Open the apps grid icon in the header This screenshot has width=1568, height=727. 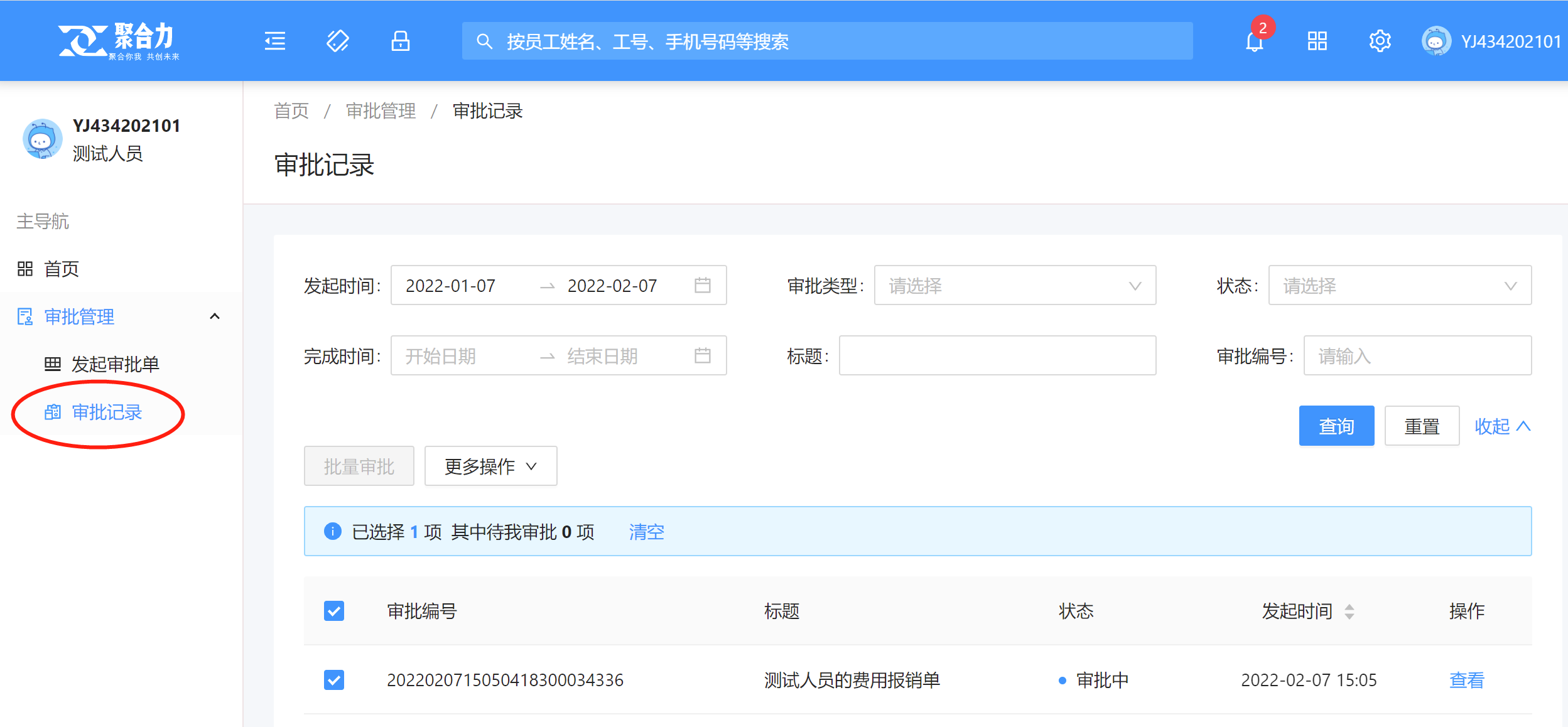point(1317,41)
